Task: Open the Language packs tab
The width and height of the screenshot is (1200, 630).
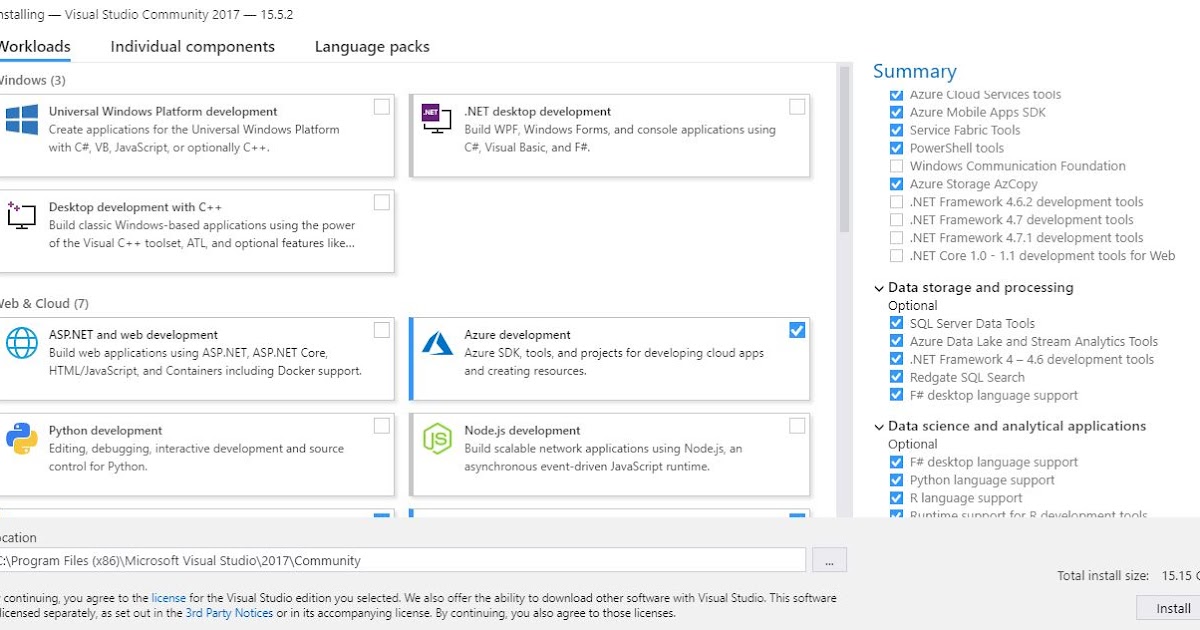Action: (x=371, y=46)
